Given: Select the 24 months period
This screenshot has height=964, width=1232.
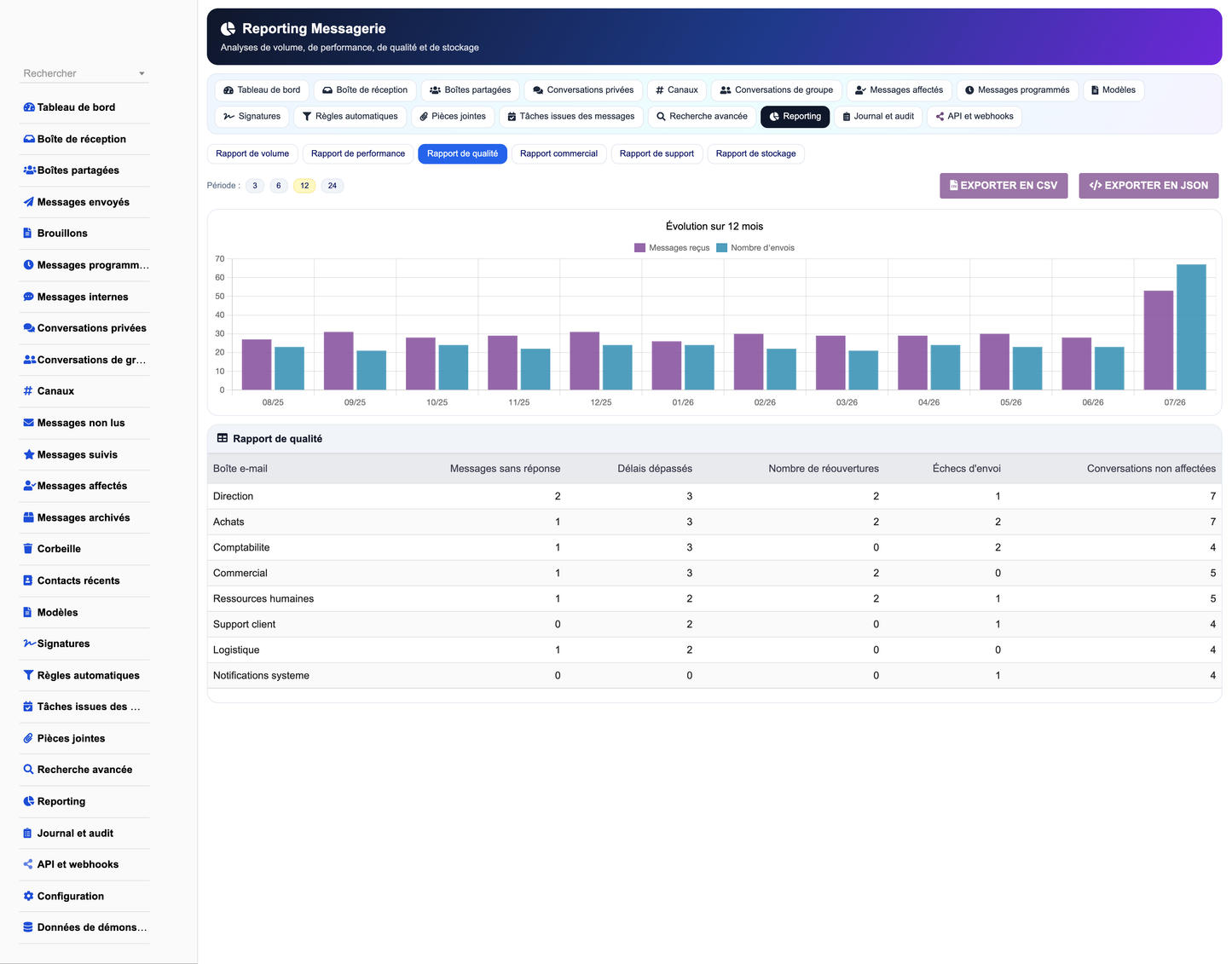Looking at the screenshot, I should 333,186.
